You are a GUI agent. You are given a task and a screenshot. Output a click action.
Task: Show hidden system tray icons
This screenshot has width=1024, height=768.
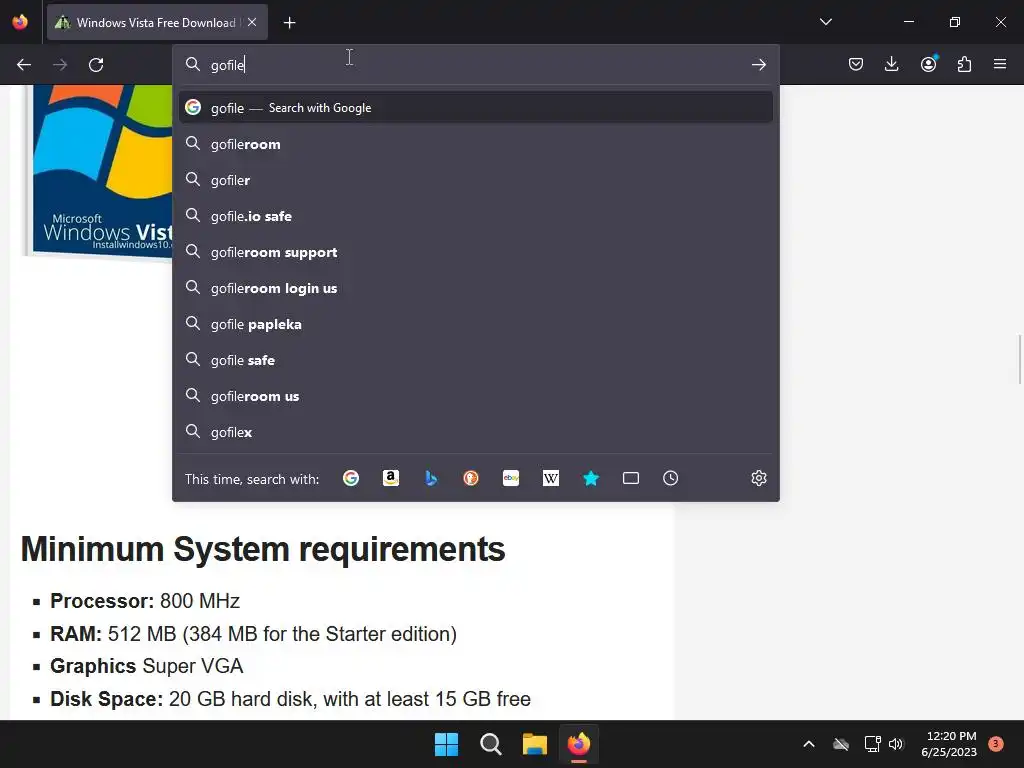[808, 744]
